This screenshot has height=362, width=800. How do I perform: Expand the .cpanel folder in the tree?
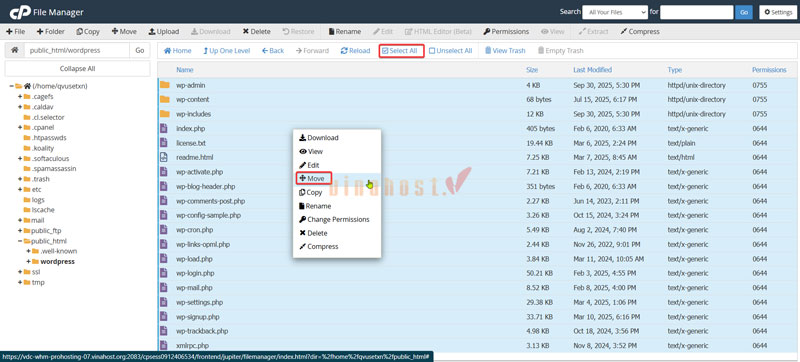coord(20,127)
